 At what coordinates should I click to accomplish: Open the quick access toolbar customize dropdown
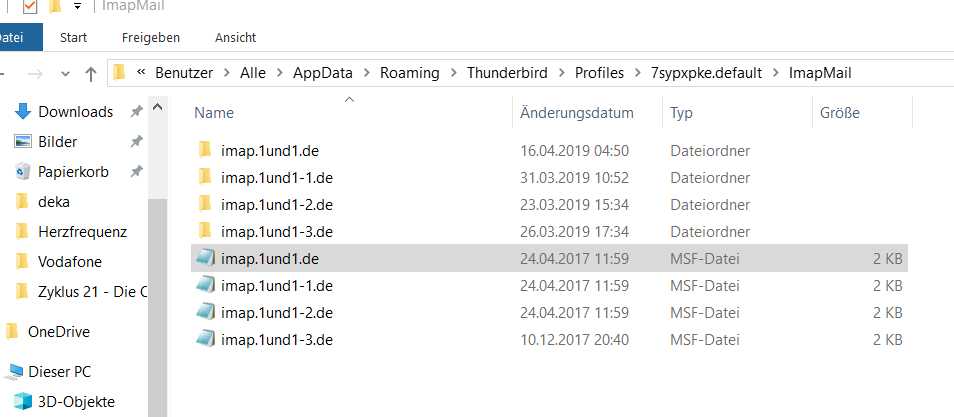(x=77, y=8)
